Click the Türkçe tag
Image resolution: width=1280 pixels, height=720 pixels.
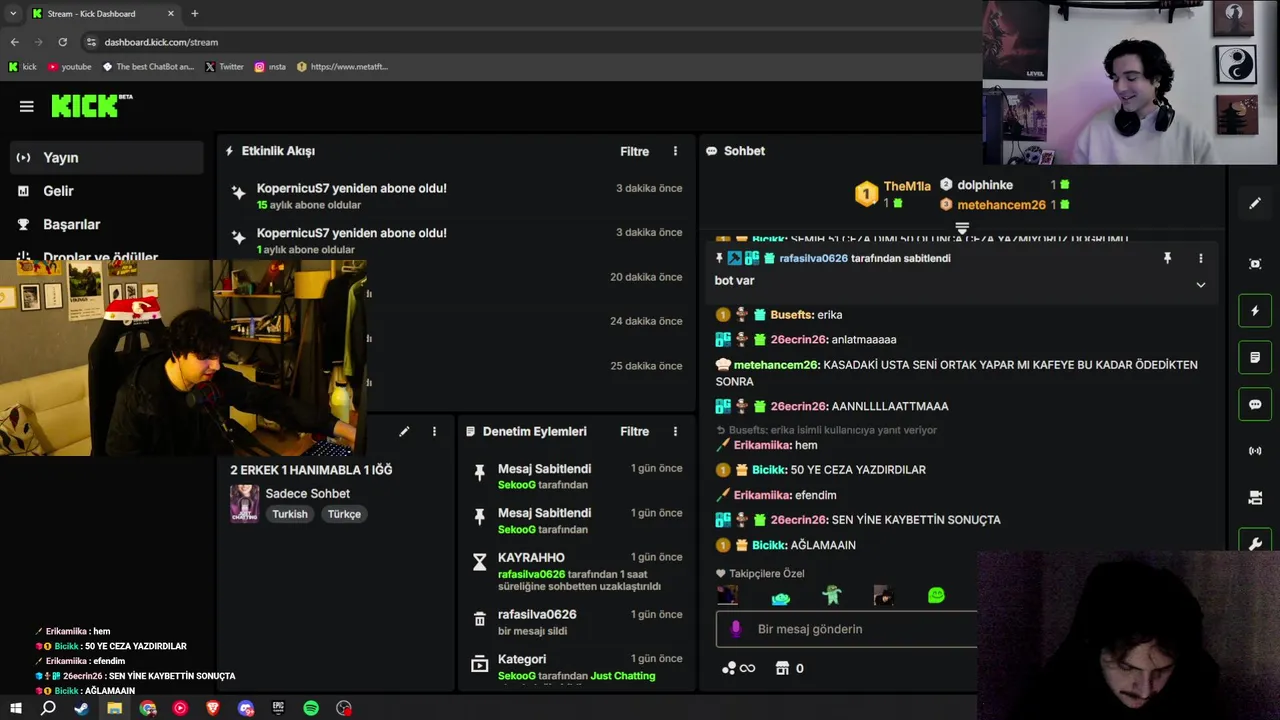tap(344, 514)
